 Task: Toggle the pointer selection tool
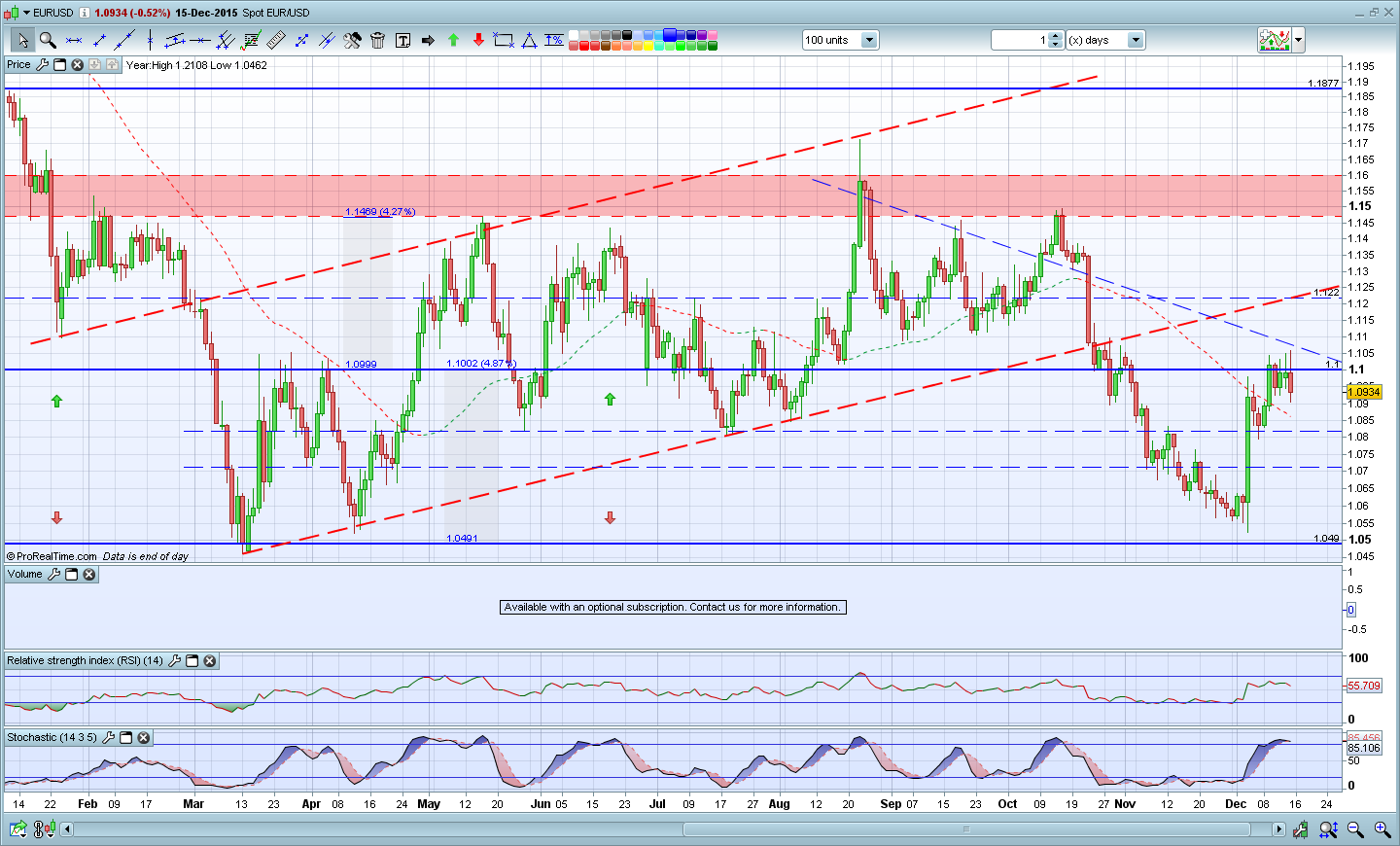(22, 40)
